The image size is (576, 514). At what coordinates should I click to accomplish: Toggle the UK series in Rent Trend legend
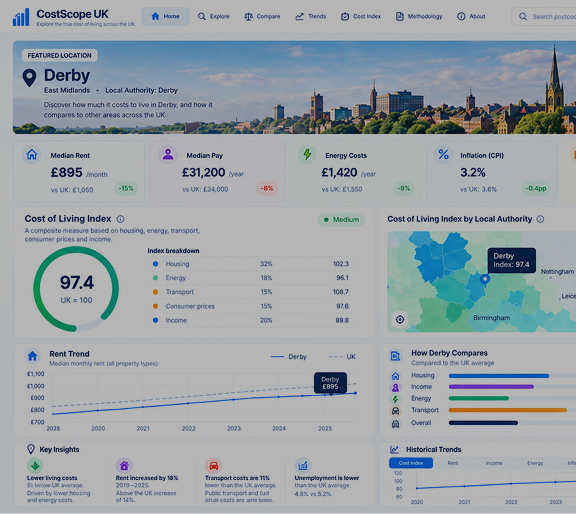coord(342,356)
